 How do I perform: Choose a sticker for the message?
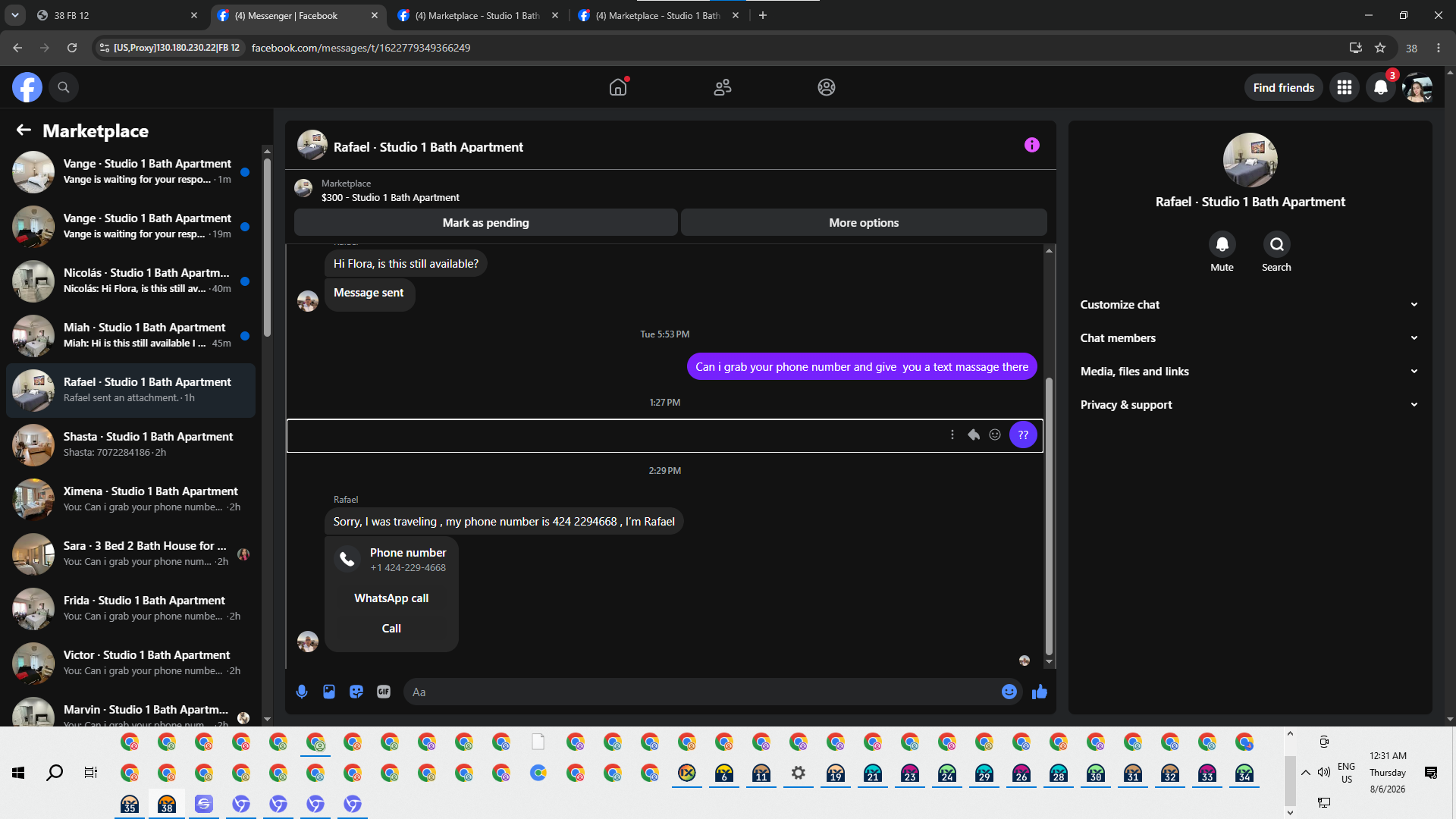(356, 692)
